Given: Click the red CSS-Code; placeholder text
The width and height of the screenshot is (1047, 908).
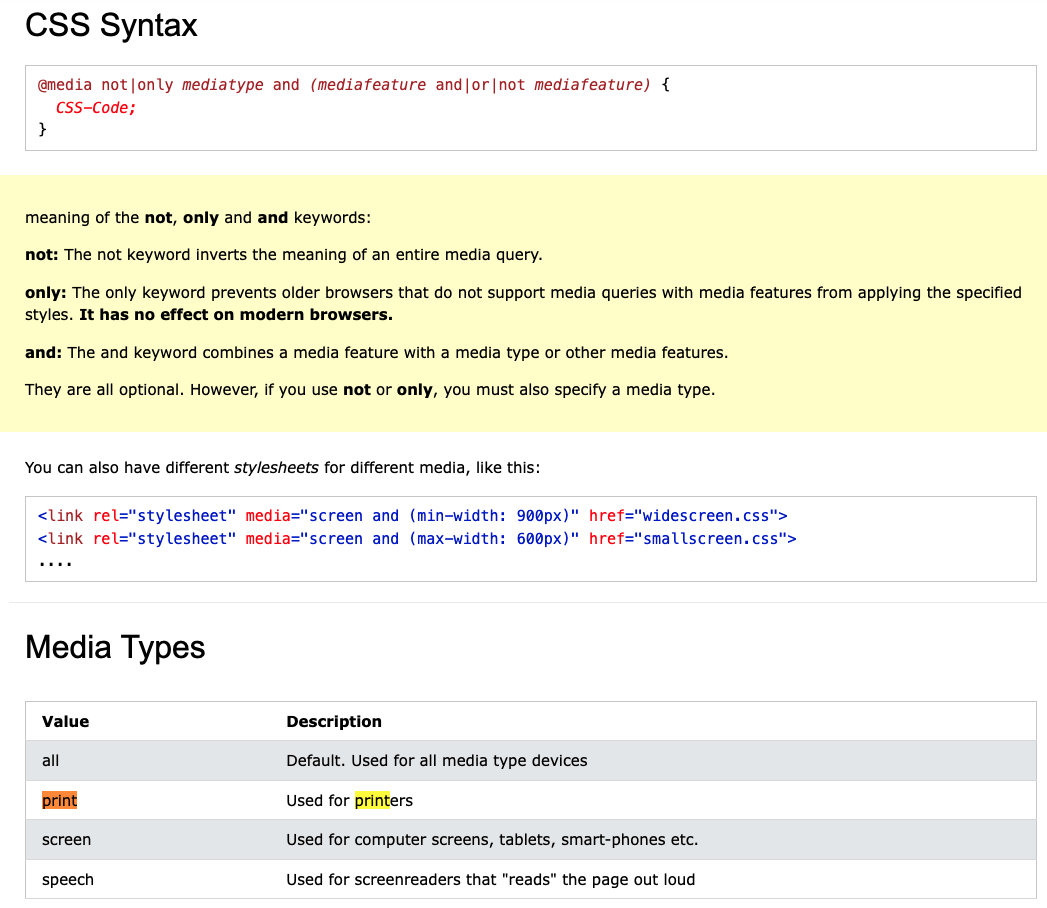Looking at the screenshot, I should [95, 107].
